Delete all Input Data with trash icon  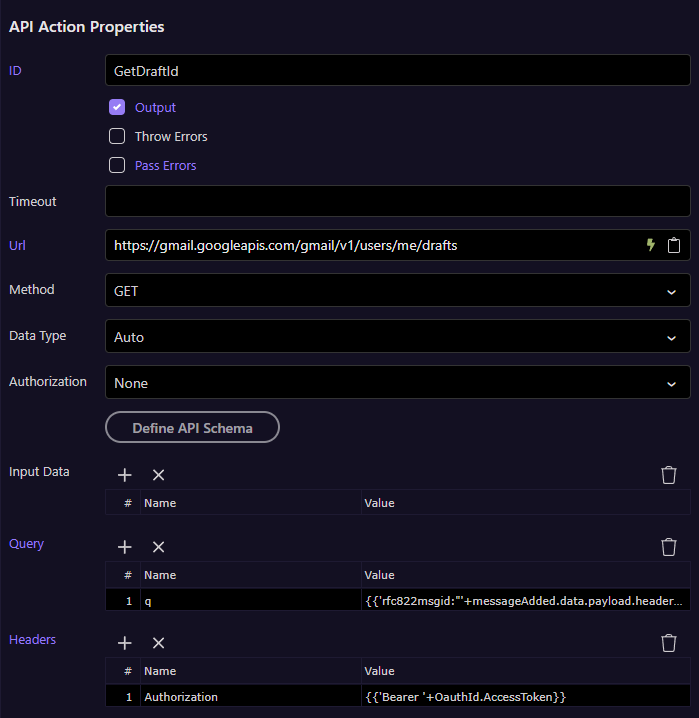click(669, 475)
